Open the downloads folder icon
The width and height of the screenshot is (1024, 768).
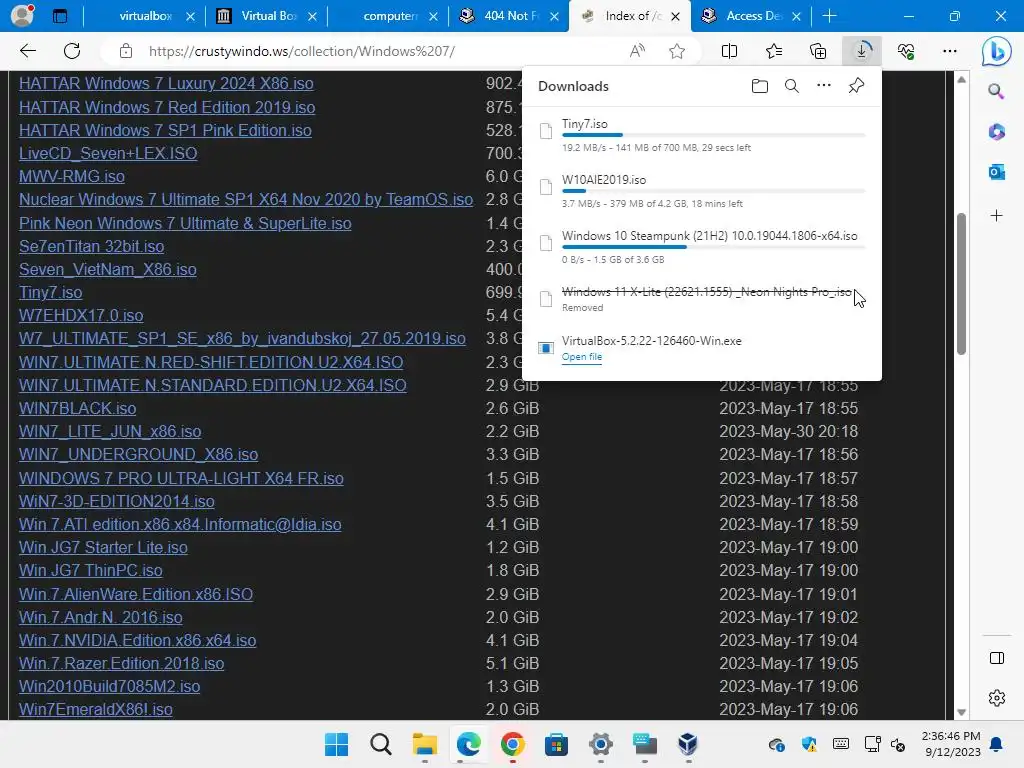click(x=760, y=86)
